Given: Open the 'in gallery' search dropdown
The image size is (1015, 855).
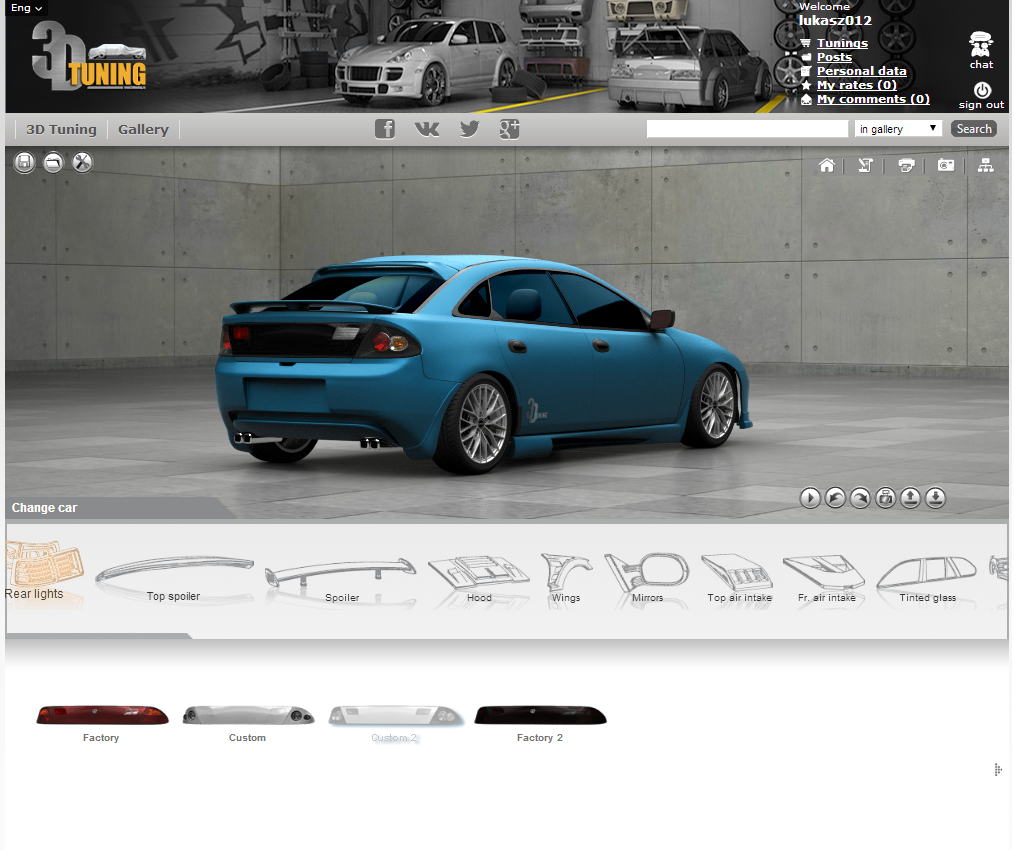Looking at the screenshot, I should [897, 129].
